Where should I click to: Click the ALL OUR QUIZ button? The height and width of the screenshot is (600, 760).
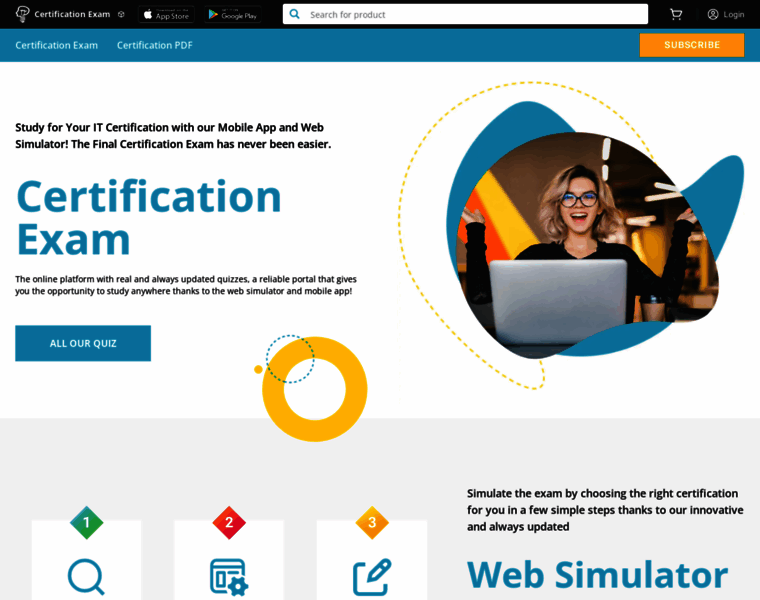tap(83, 343)
